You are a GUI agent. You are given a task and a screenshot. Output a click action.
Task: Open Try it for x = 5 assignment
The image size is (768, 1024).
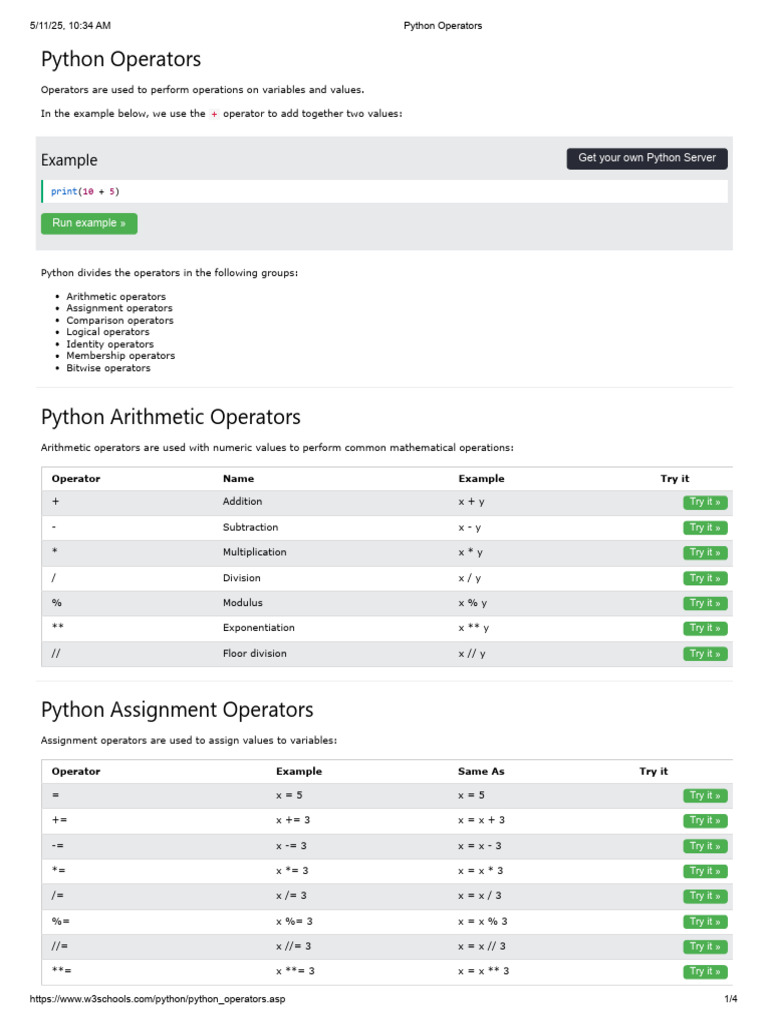pyautogui.click(x=705, y=796)
